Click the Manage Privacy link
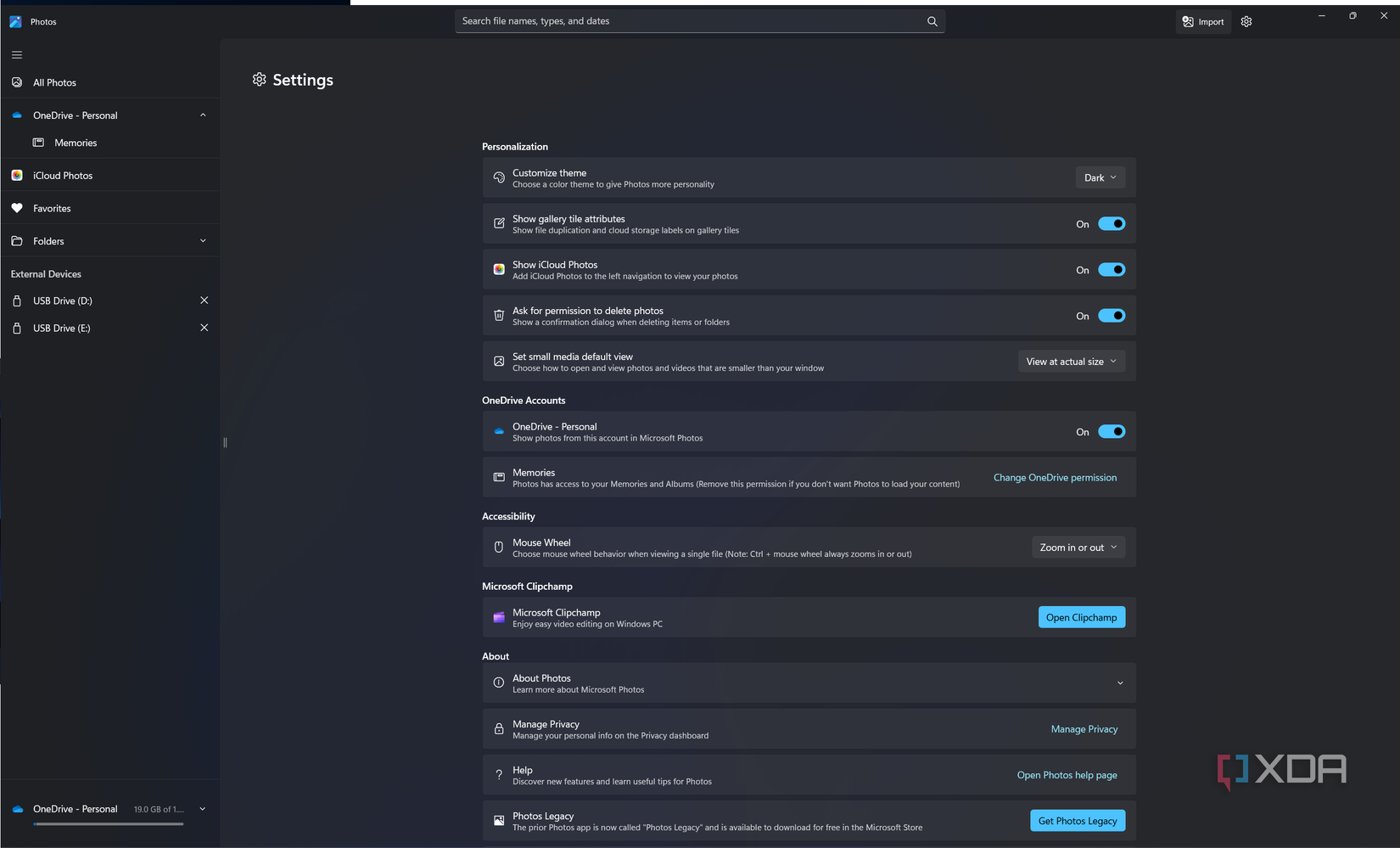The image size is (1400, 848). click(1084, 729)
